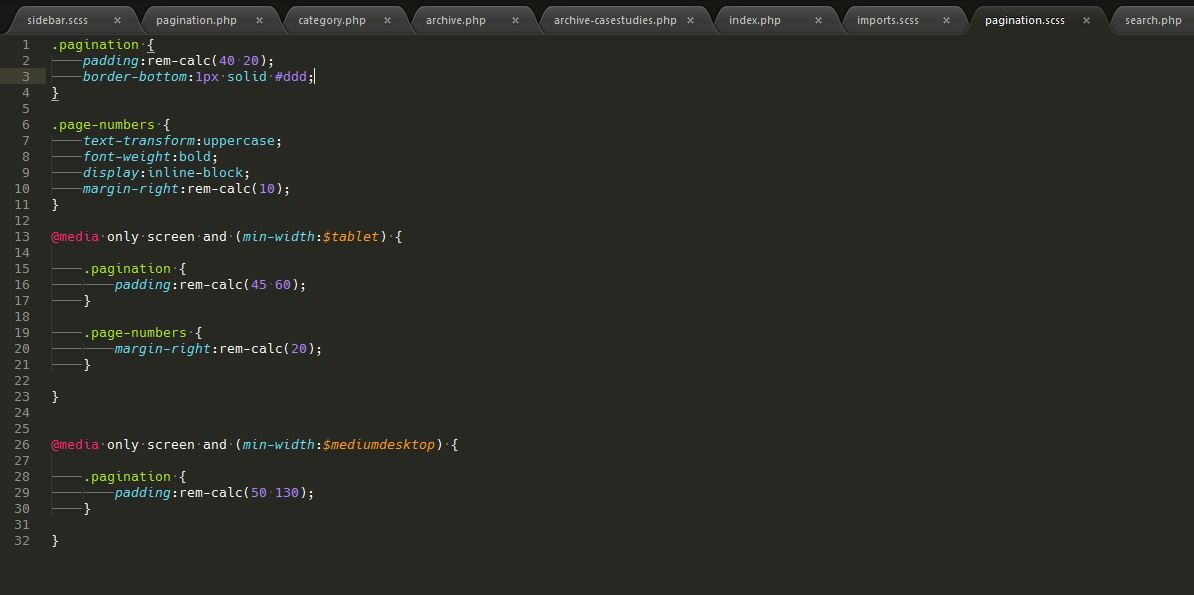Open the pagination.php tab
The height and width of the screenshot is (595, 1194).
click(196, 21)
